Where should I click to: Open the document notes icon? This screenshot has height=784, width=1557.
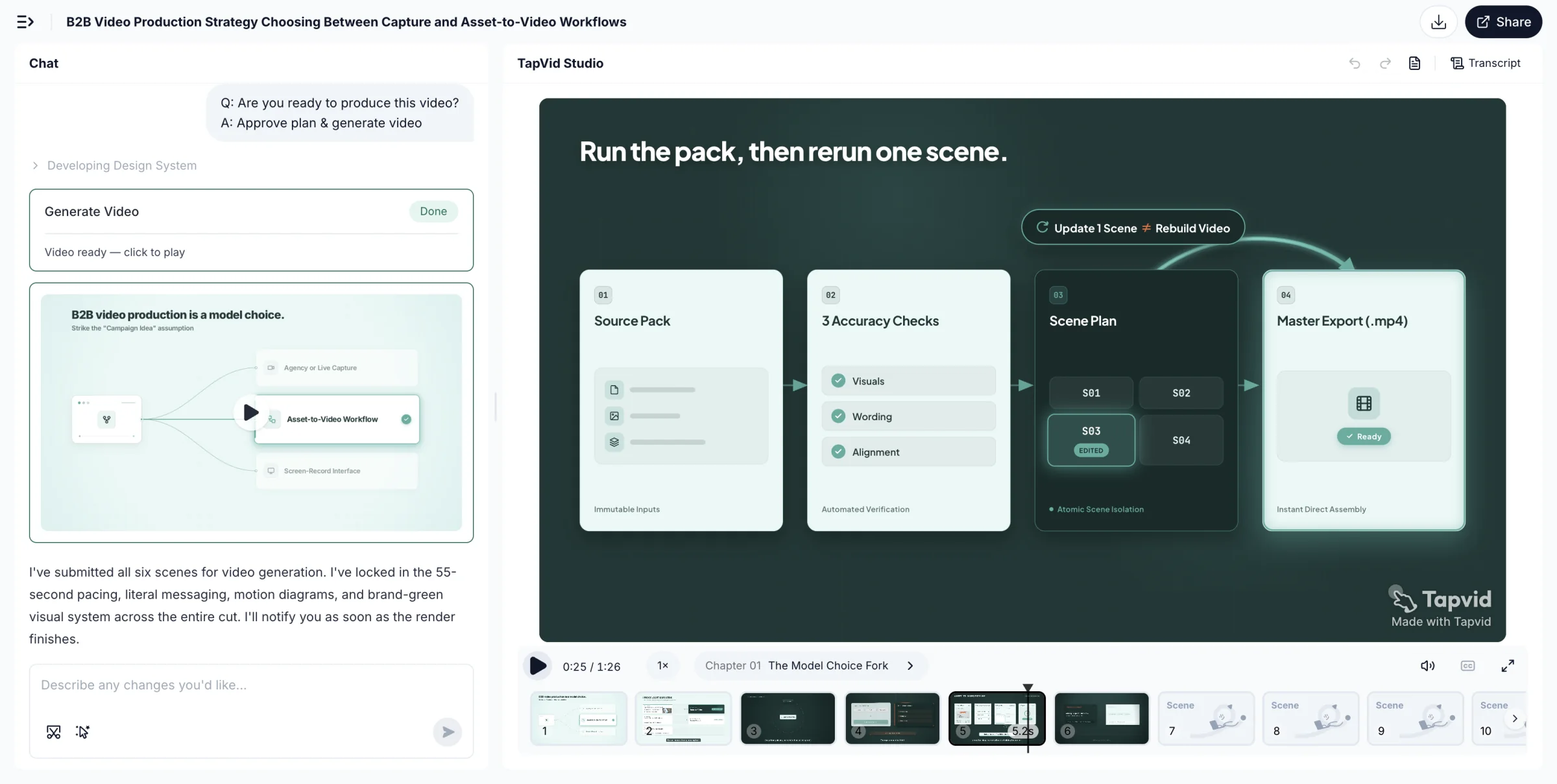click(x=1415, y=63)
